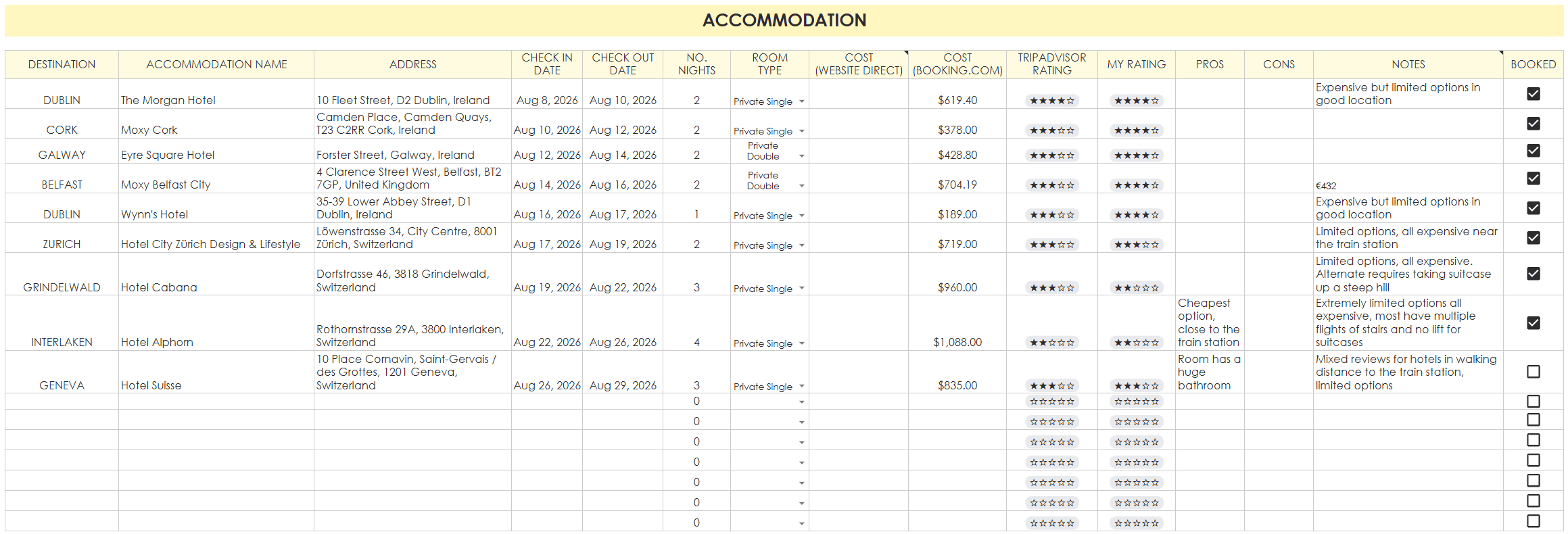
Task: Select TripAdvisor stars for Hotel Cabana row
Action: pos(1051,288)
